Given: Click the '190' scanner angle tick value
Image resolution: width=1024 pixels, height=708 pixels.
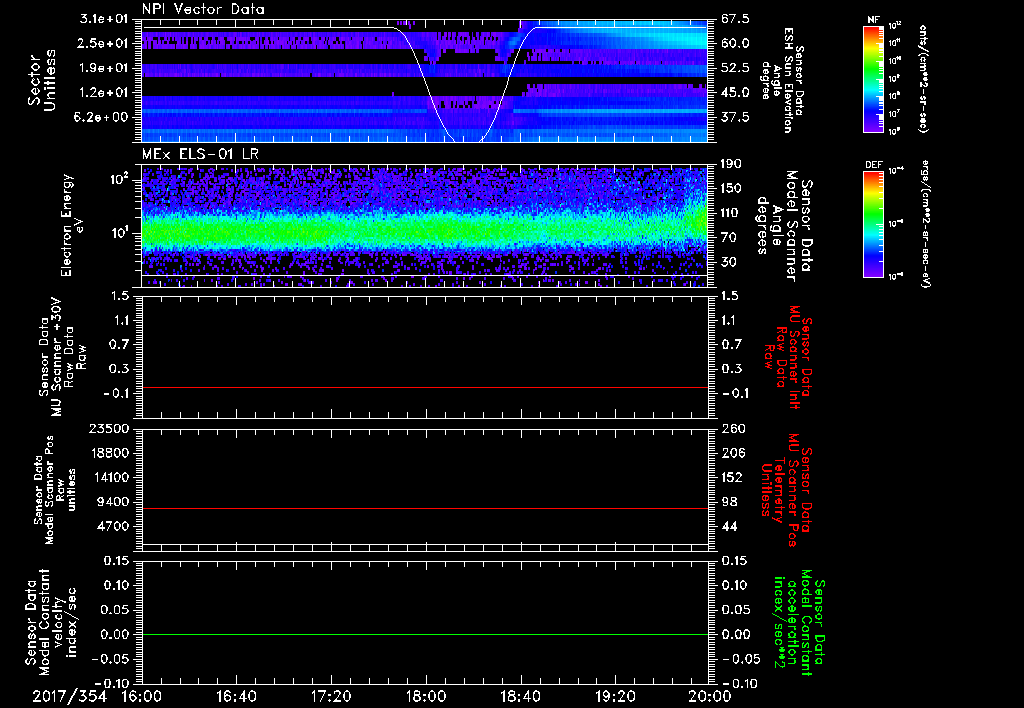Looking at the screenshot, I should [x=731, y=164].
